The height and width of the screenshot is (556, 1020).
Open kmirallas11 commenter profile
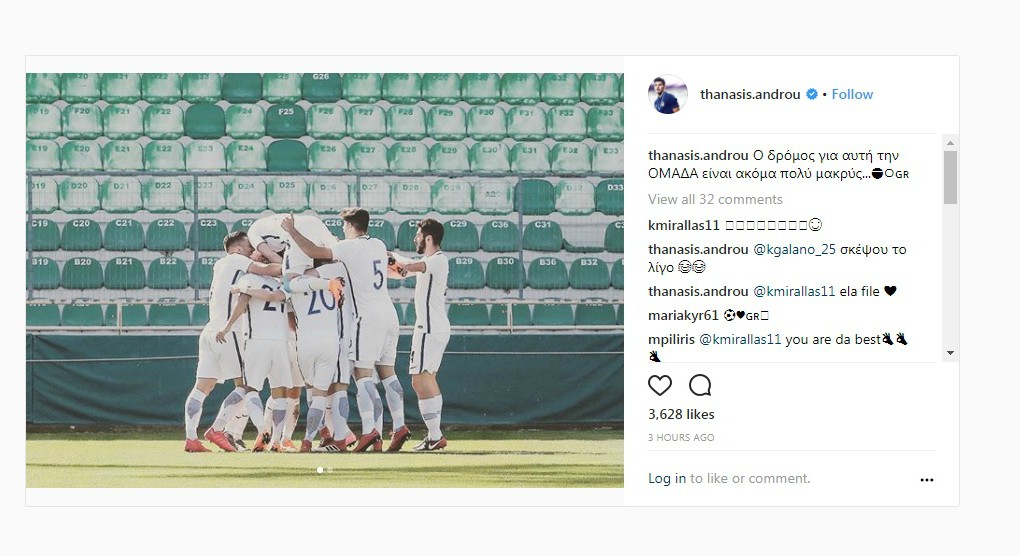coord(684,225)
